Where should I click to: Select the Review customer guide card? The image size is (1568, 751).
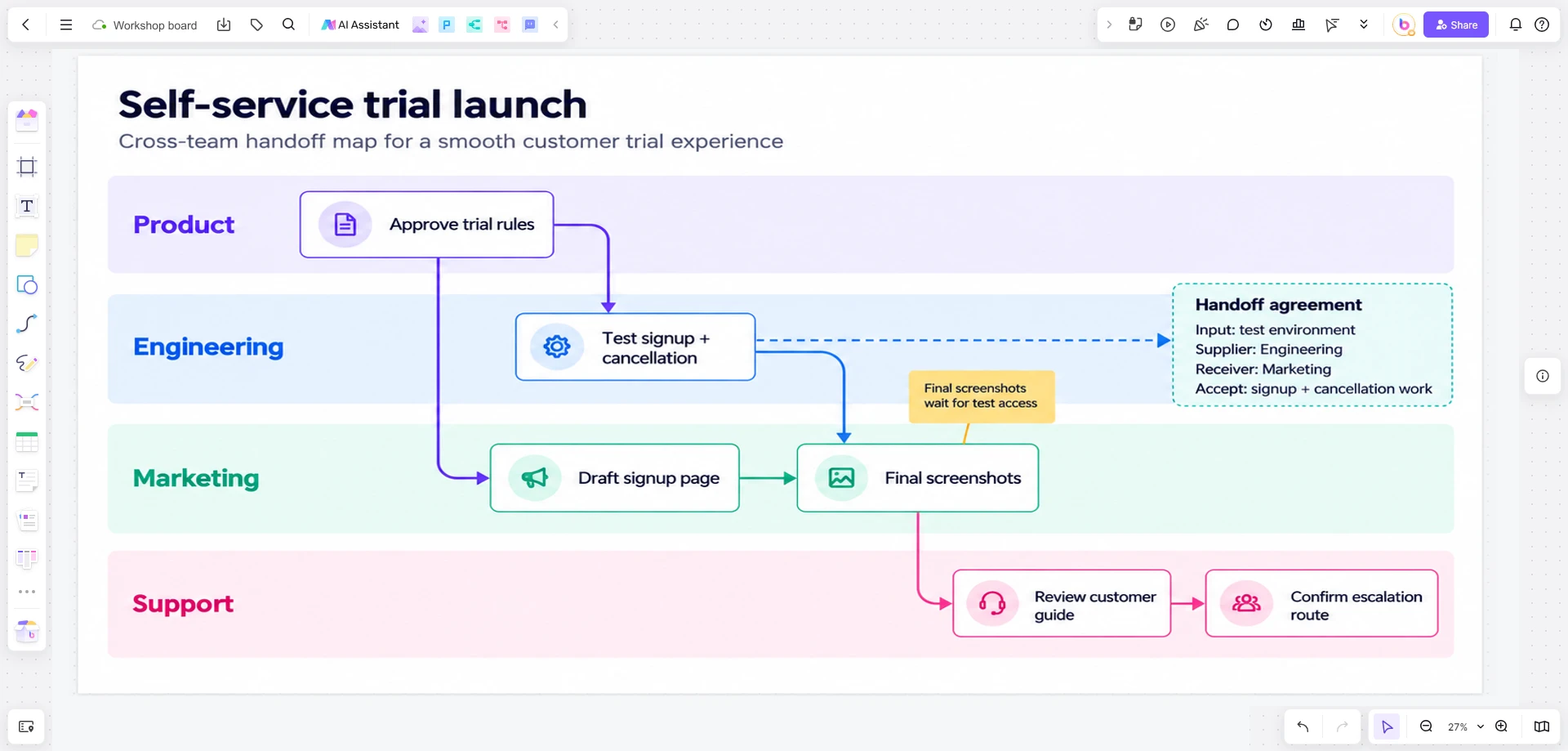1062,603
